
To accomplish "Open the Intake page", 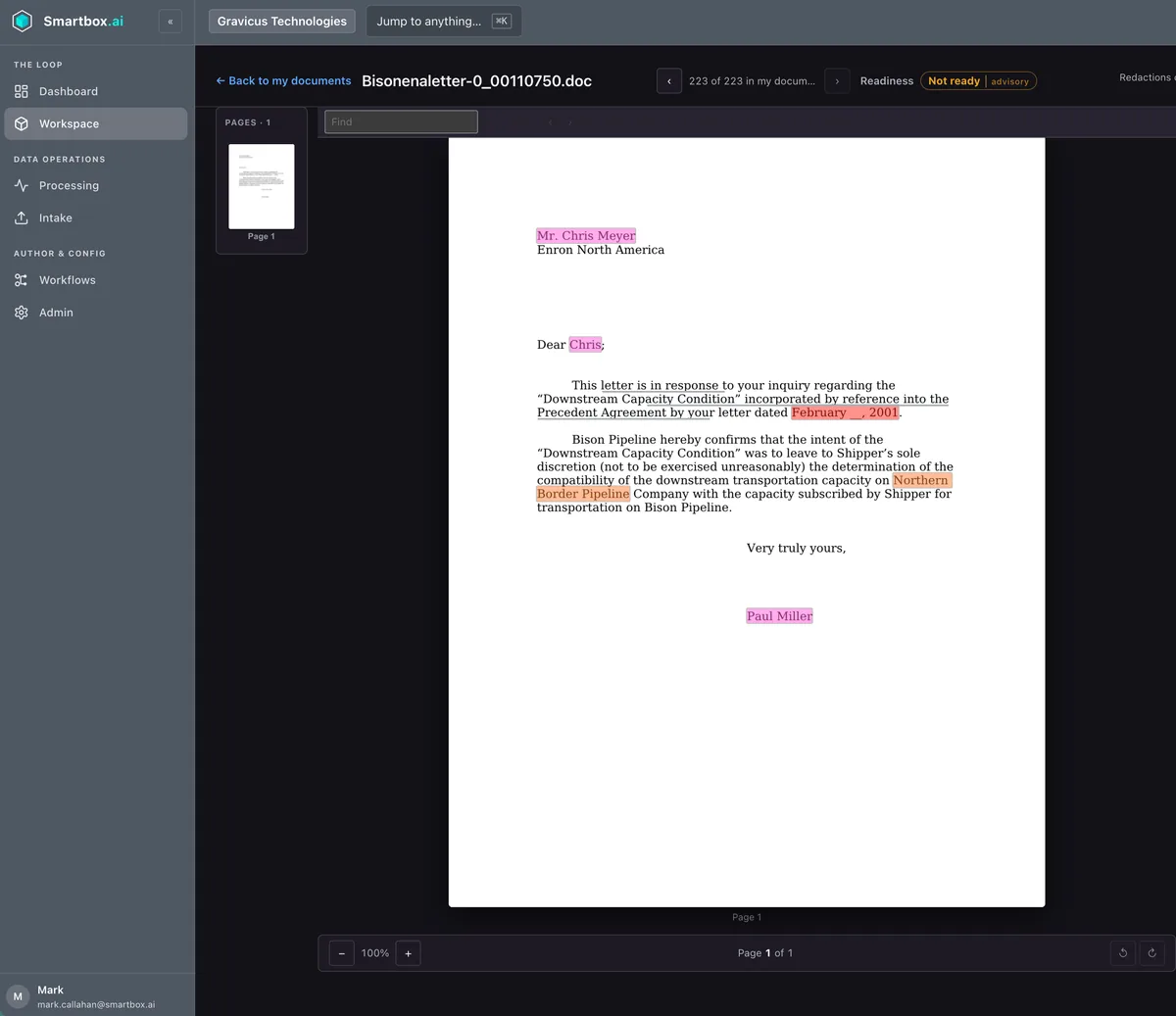I will 96,218.
